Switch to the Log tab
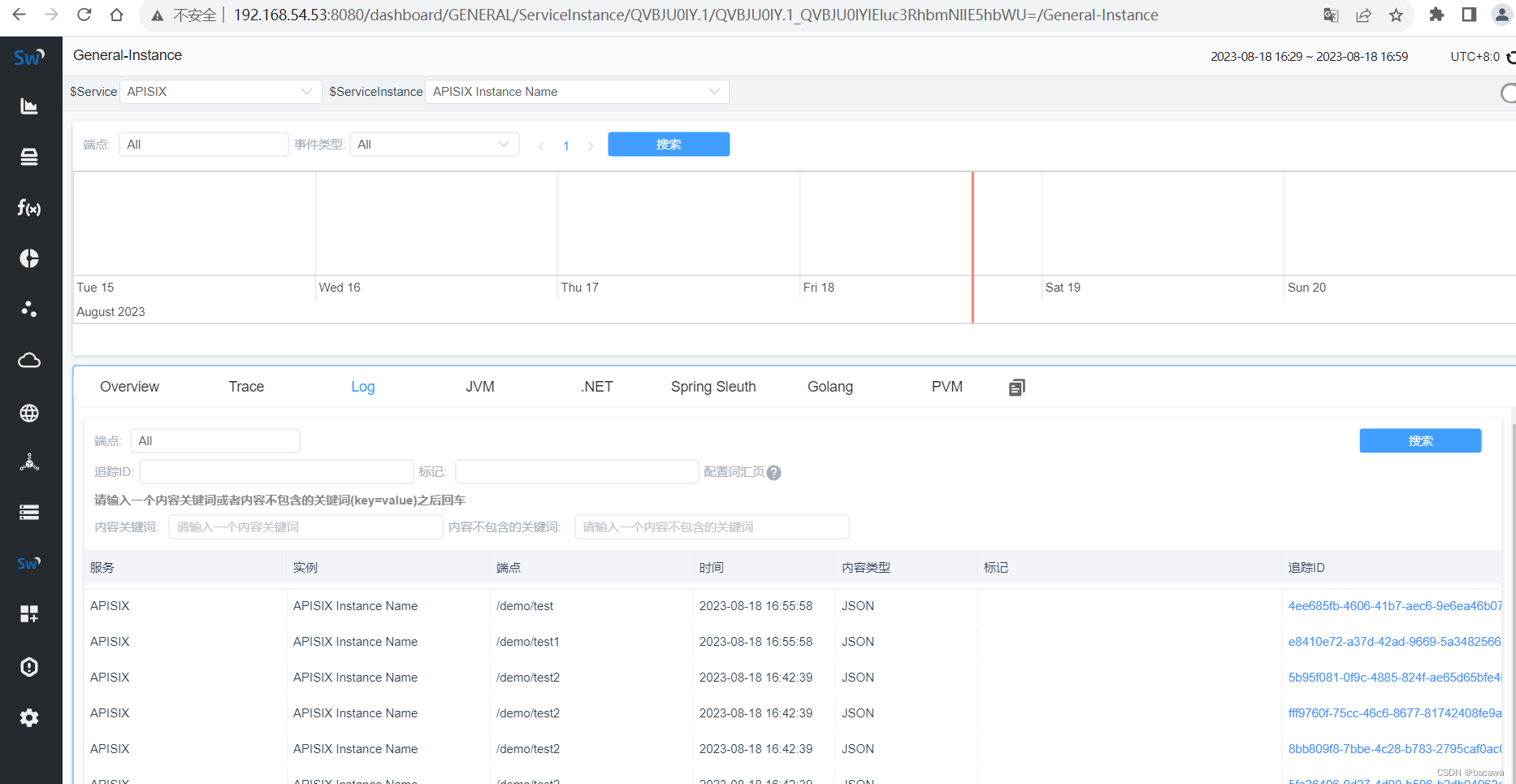This screenshot has height=784, width=1516. click(x=363, y=387)
